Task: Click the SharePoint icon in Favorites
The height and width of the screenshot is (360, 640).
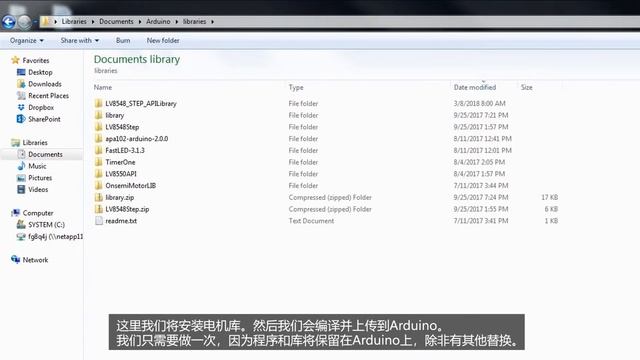Action: point(21,119)
